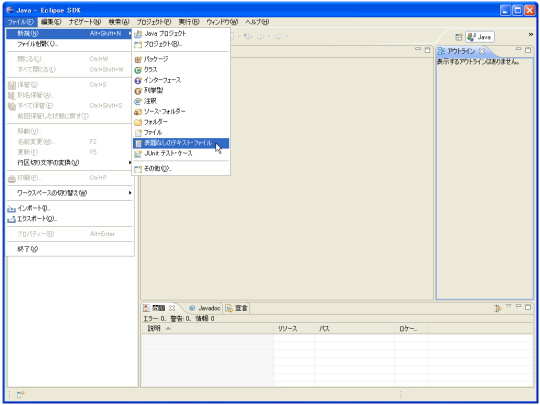The height and width of the screenshot is (405, 540).
Task: Minimize the problems view panel
Action: coord(518,306)
